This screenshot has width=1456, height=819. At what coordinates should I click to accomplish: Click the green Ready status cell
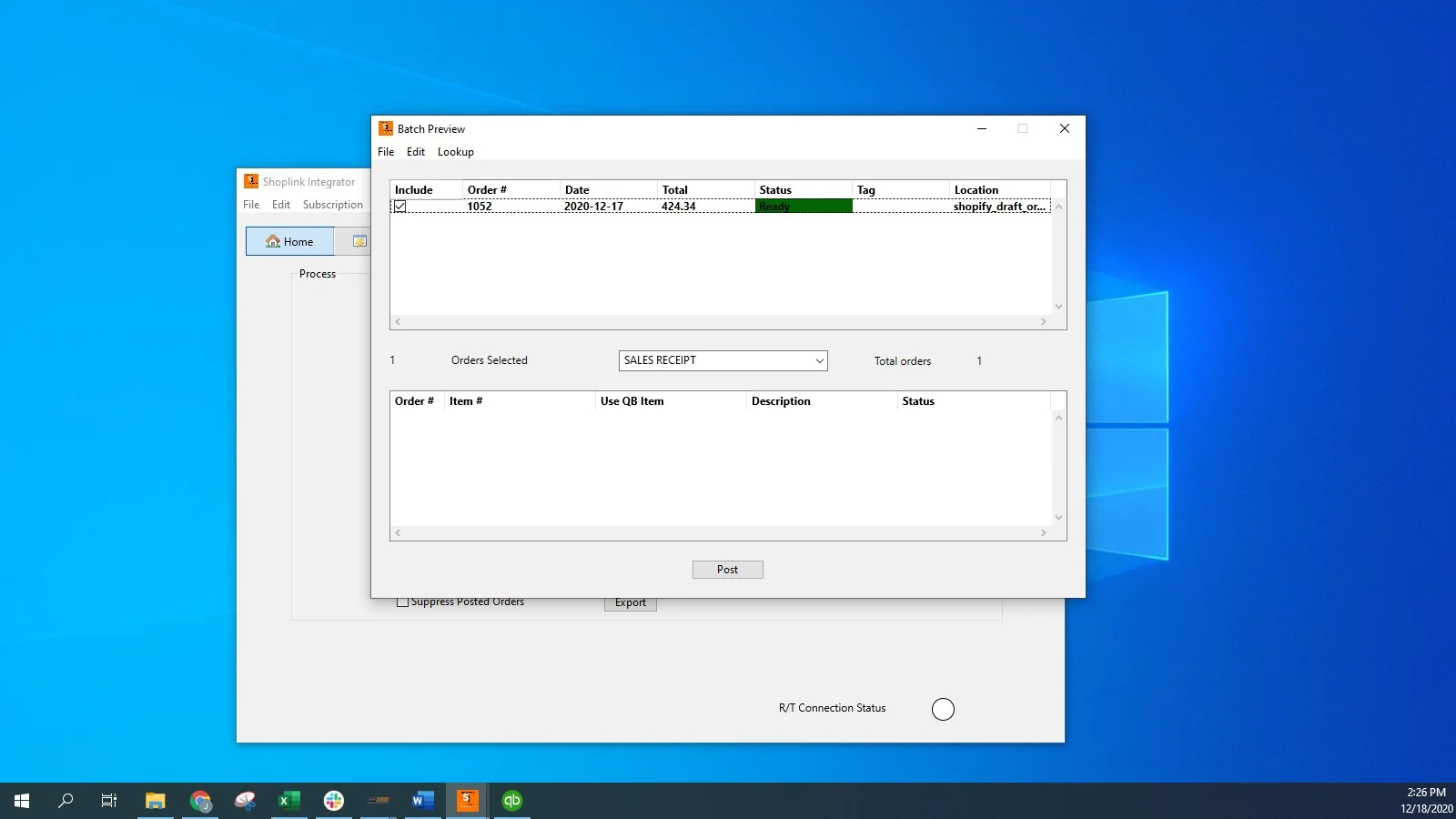(x=804, y=207)
